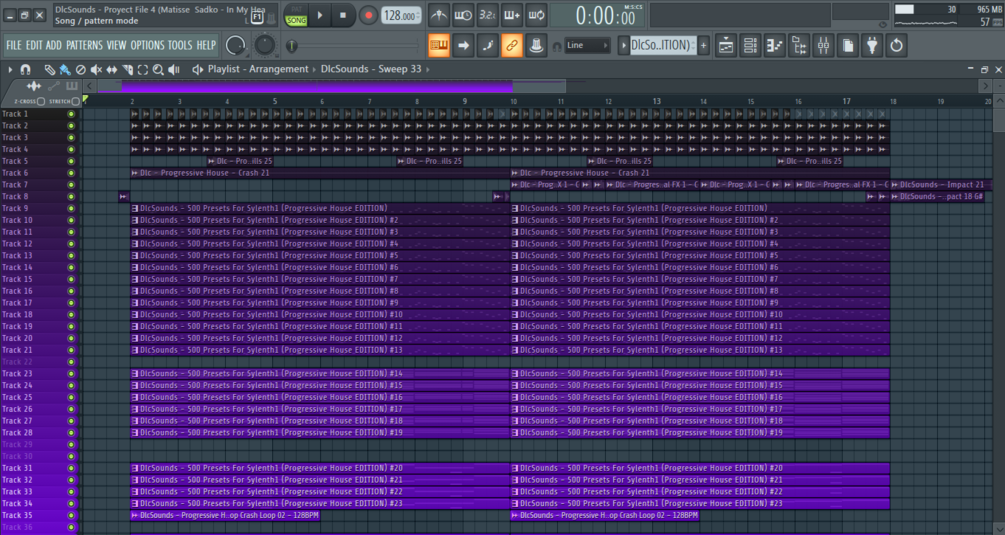Select the Paint brush tool
Screen dimensions: 1005x535
pyautogui.click(x=65, y=69)
